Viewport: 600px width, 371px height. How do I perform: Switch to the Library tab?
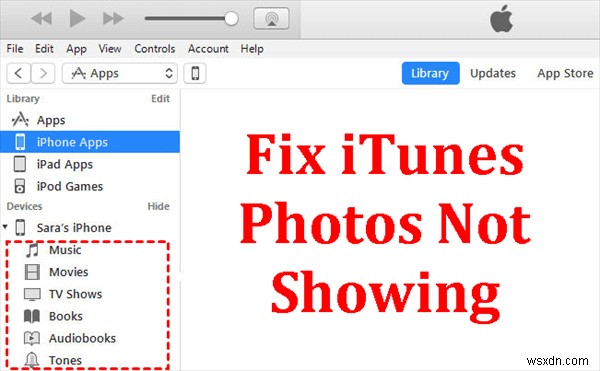pyautogui.click(x=430, y=73)
